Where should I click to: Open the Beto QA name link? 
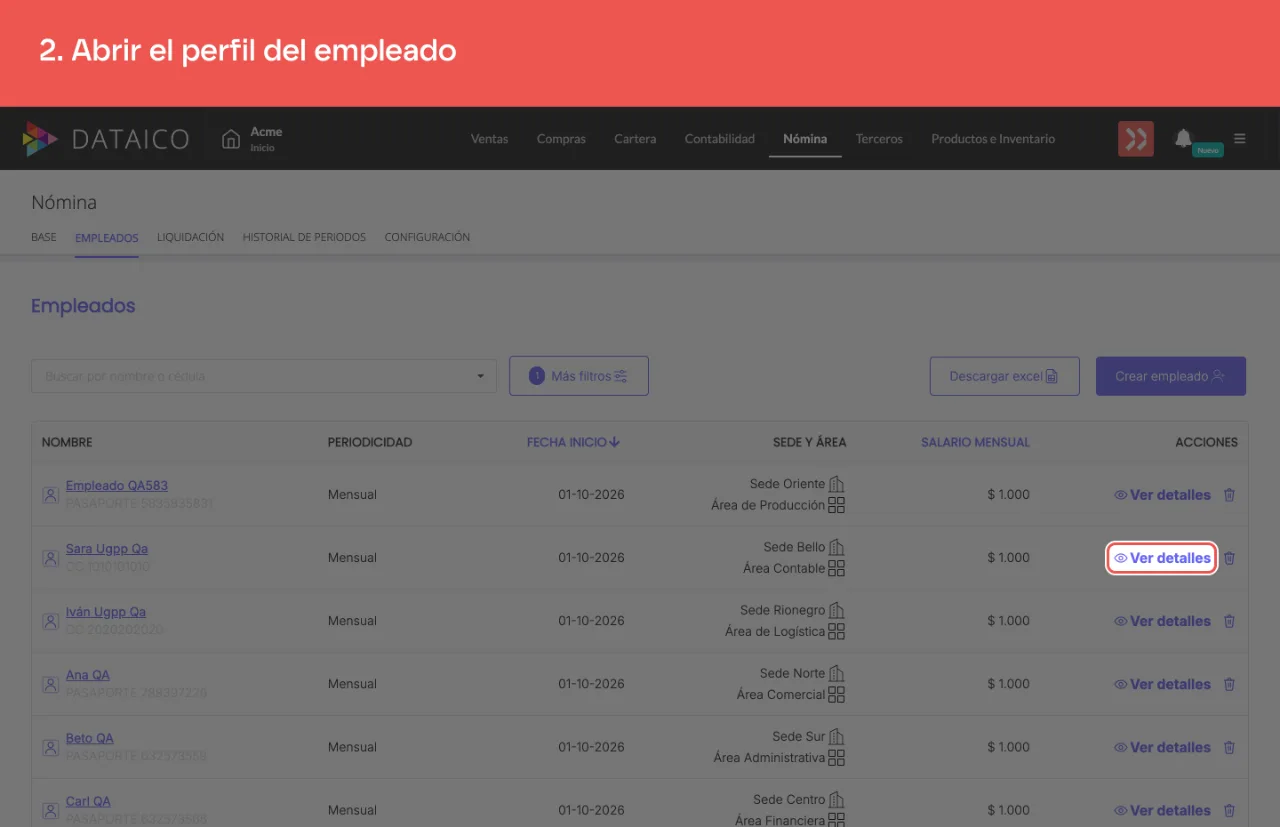click(x=90, y=738)
